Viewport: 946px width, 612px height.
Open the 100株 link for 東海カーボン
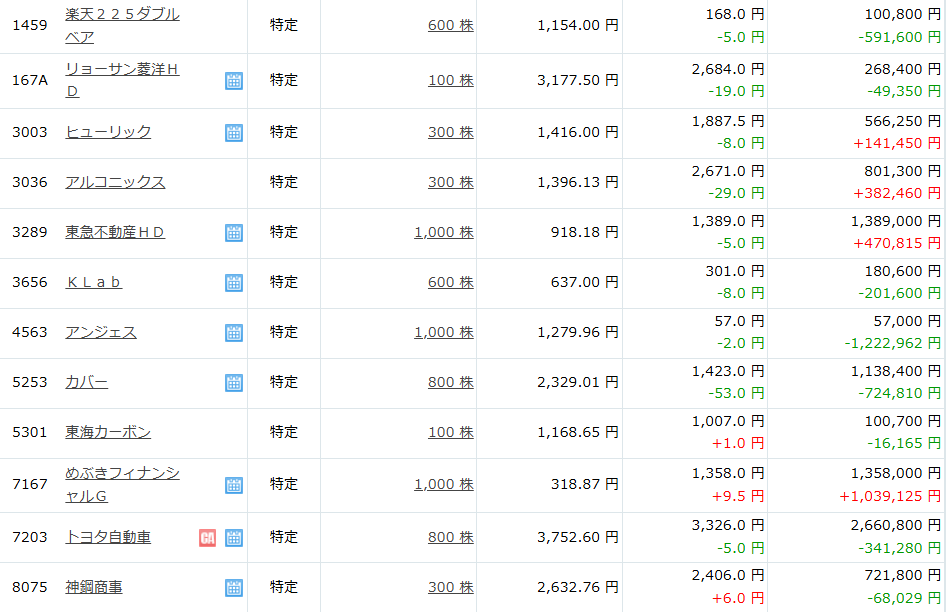(x=450, y=432)
